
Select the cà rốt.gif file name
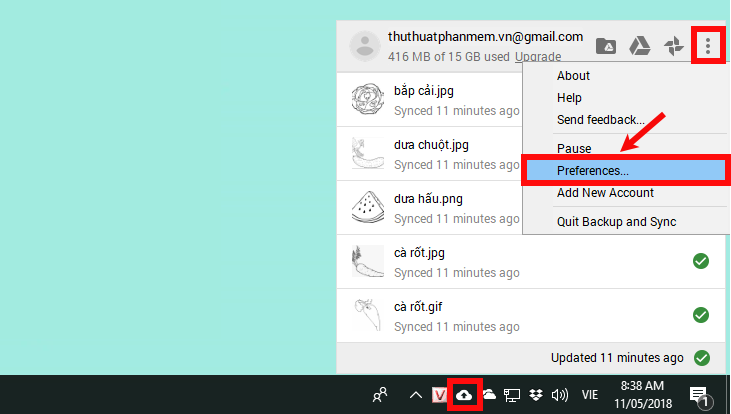[x=418, y=307]
